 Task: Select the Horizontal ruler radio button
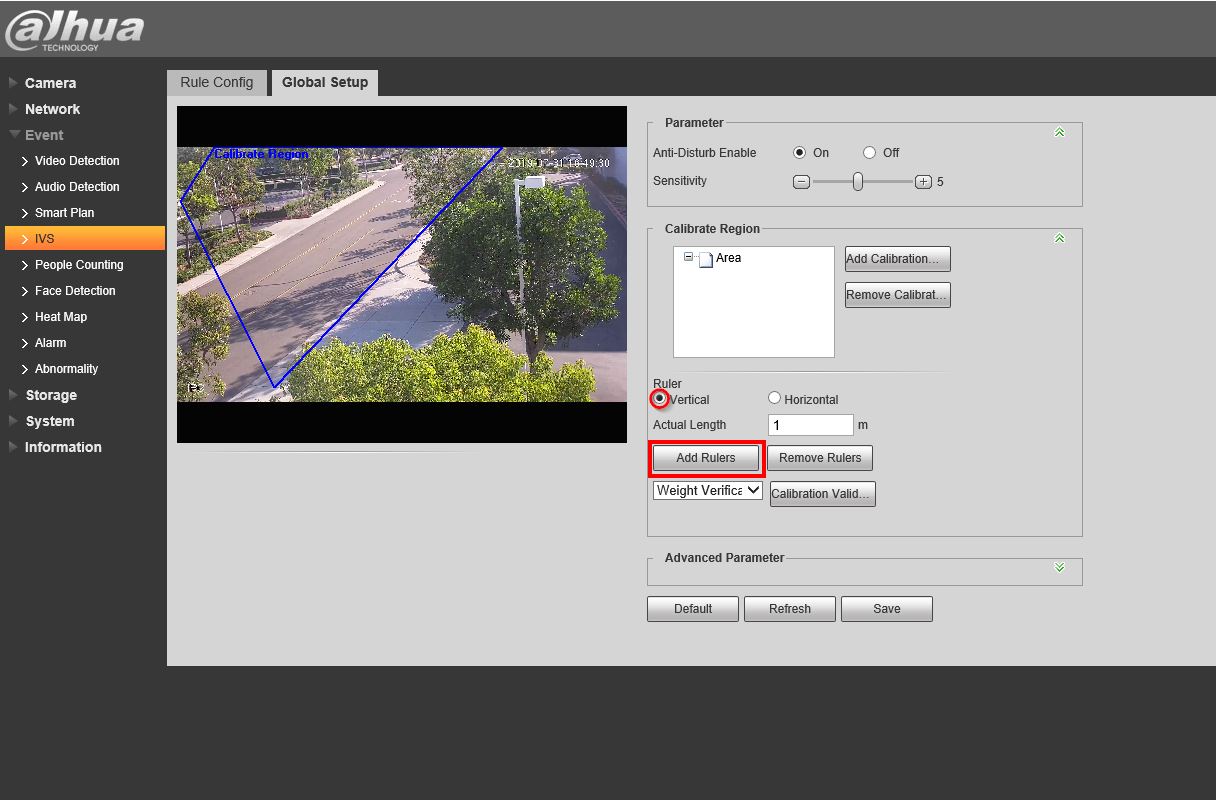[774, 398]
